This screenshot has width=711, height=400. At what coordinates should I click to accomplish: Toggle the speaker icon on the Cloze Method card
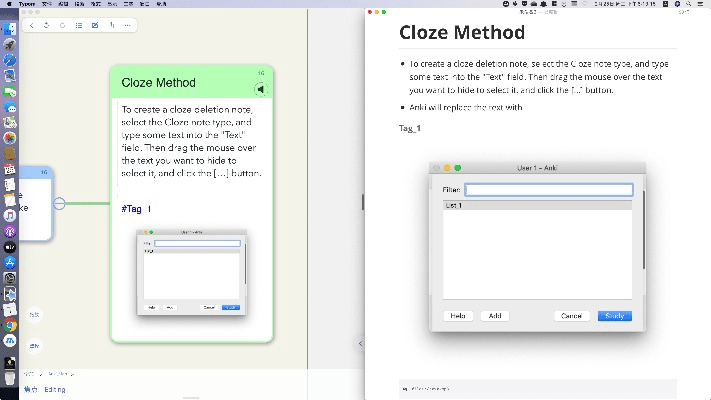pyautogui.click(x=260, y=89)
